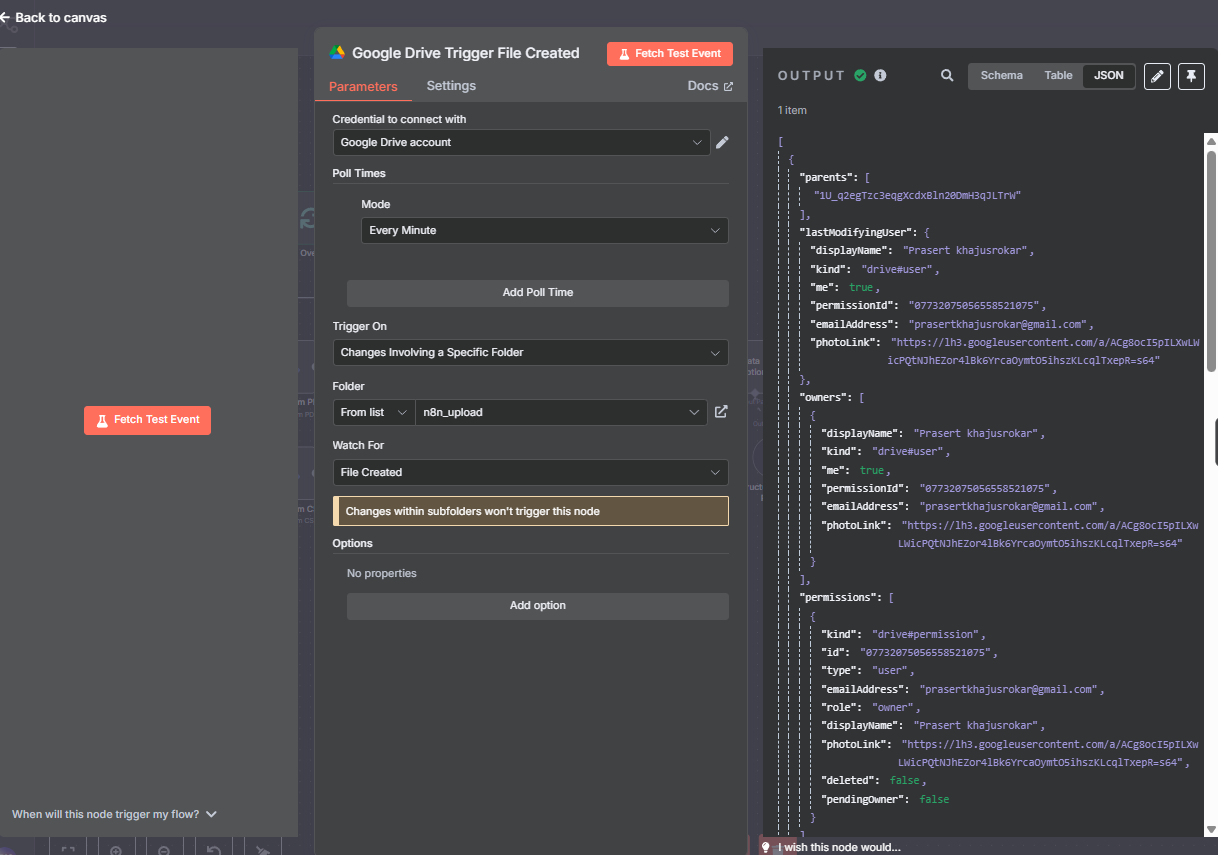Click the "owners" key in JSON
Image resolution: width=1218 pixels, height=855 pixels.
tap(824, 397)
